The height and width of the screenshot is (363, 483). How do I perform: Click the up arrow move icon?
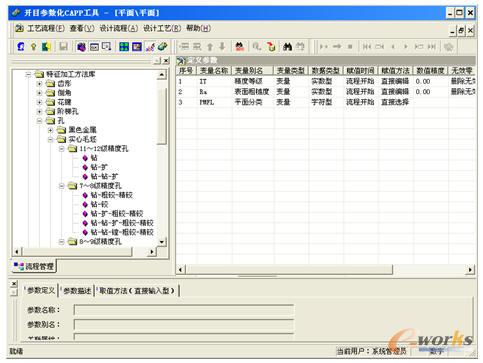pyautogui.click(x=210, y=47)
